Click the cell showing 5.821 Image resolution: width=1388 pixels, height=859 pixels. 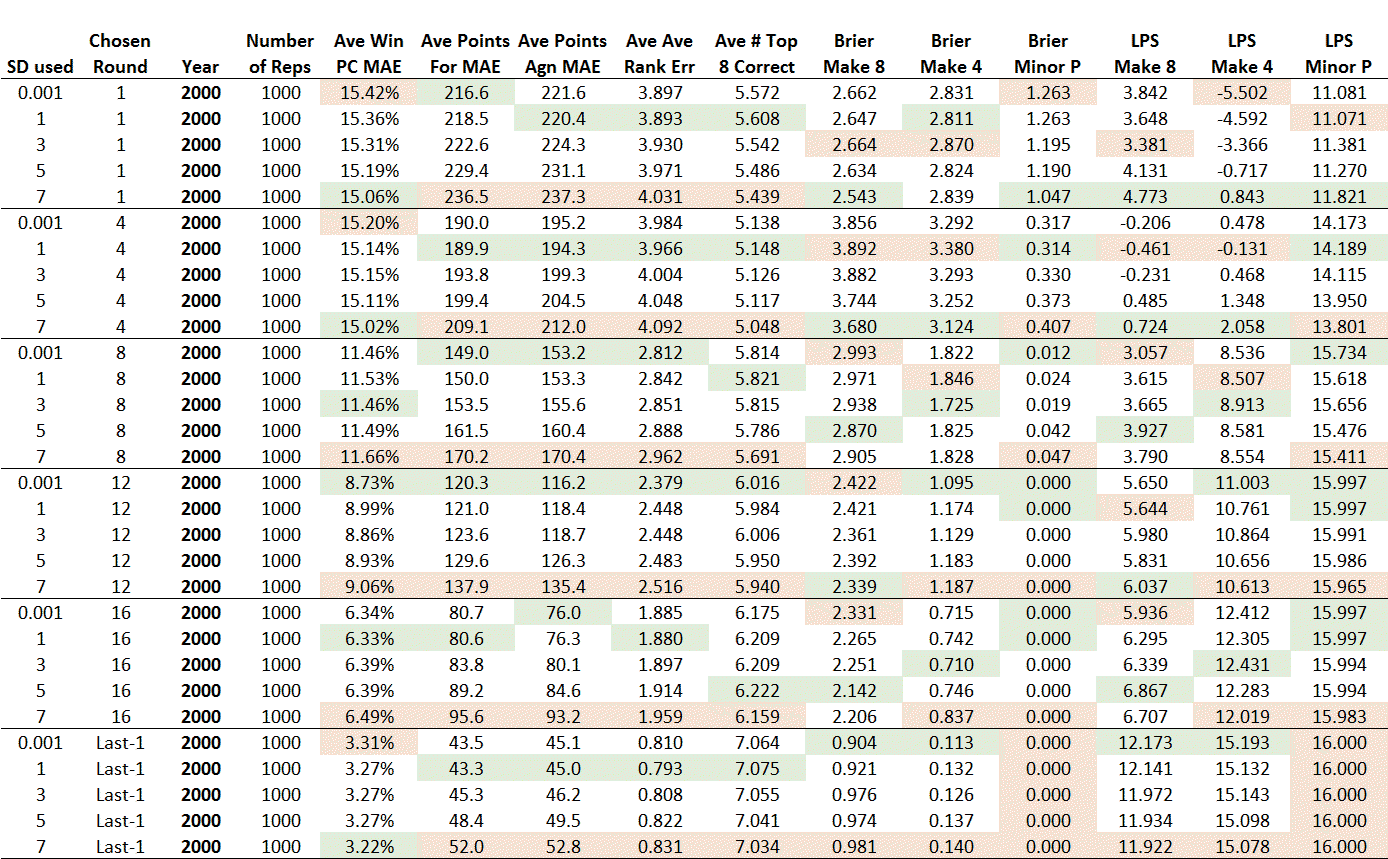tap(757, 379)
